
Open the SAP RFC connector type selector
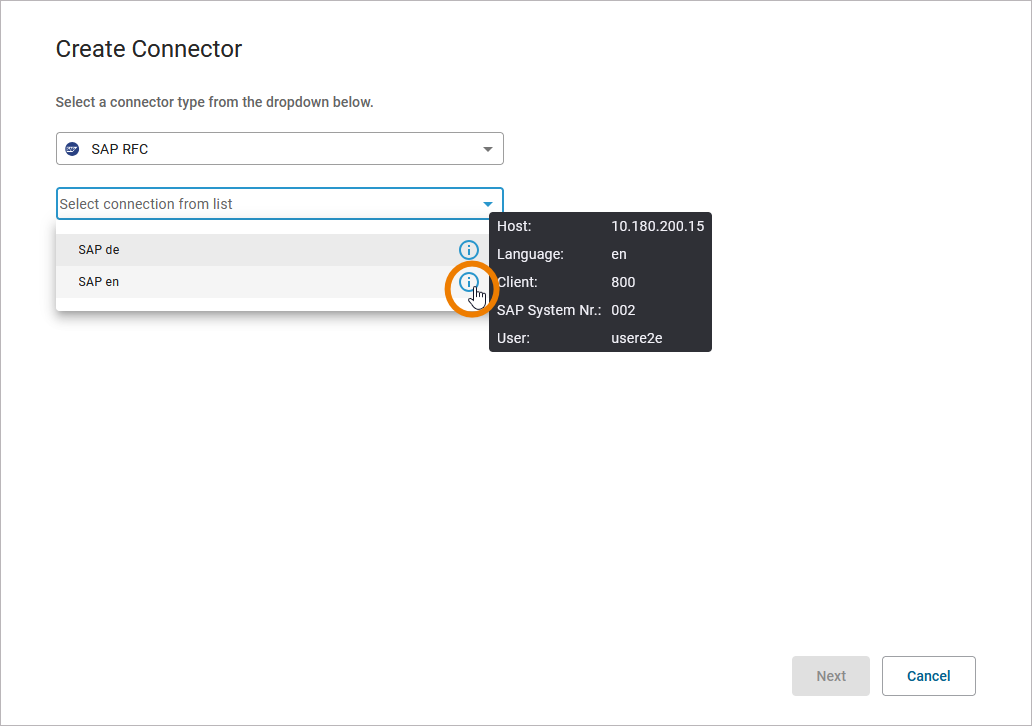click(x=279, y=149)
